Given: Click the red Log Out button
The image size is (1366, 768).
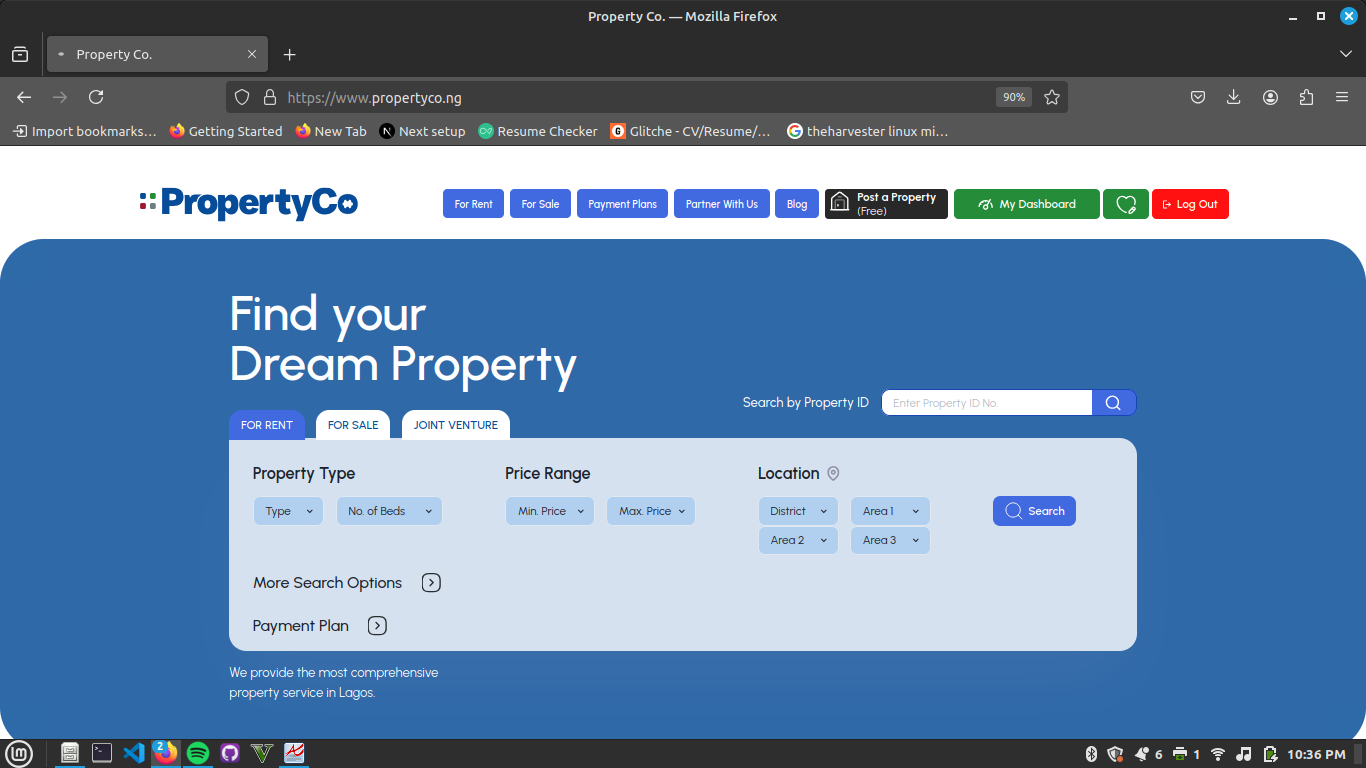Looking at the screenshot, I should (1190, 204).
